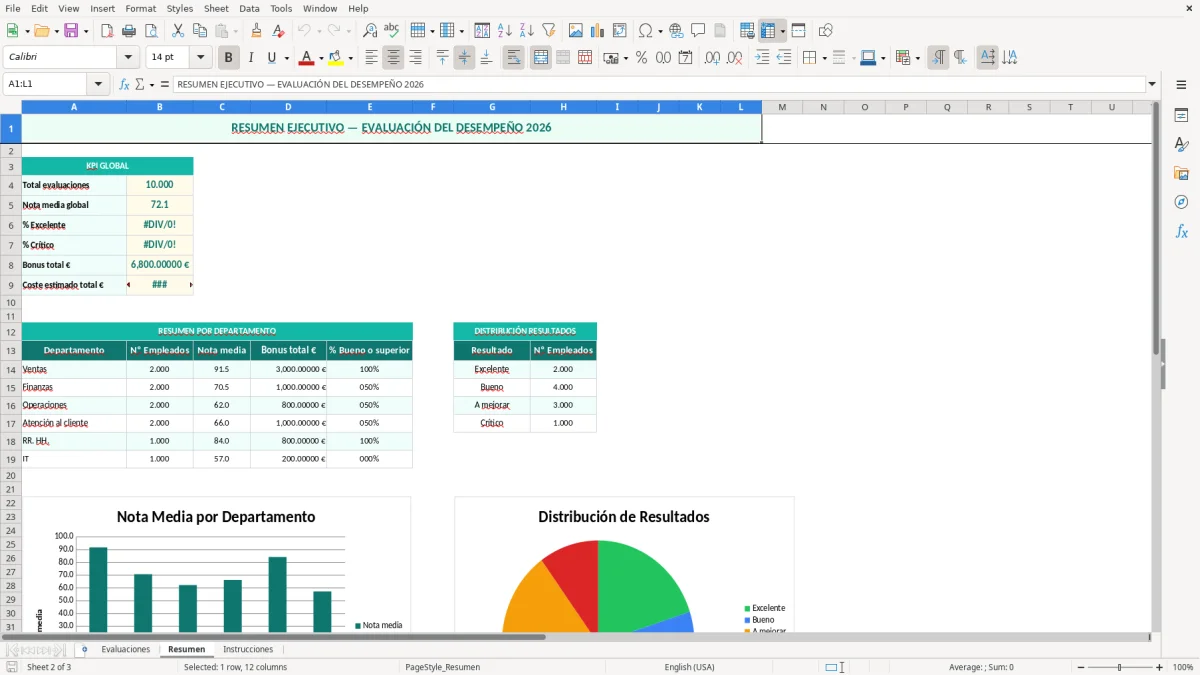This screenshot has height=675, width=1200.
Task: Insert hyperlink globe icon
Action: click(676, 31)
